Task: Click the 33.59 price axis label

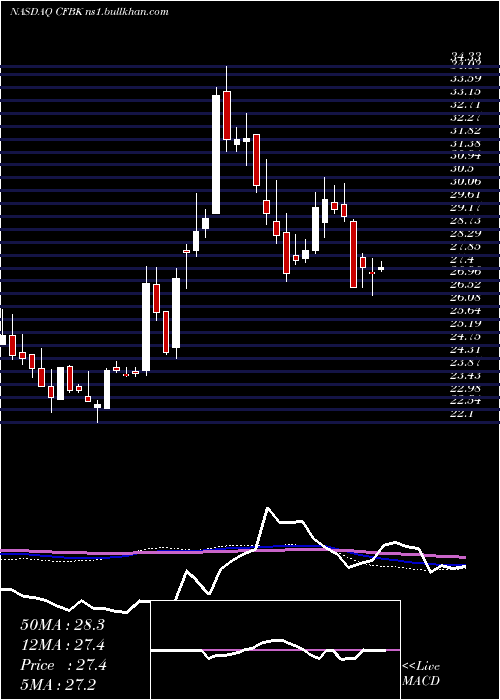Action: [466, 79]
